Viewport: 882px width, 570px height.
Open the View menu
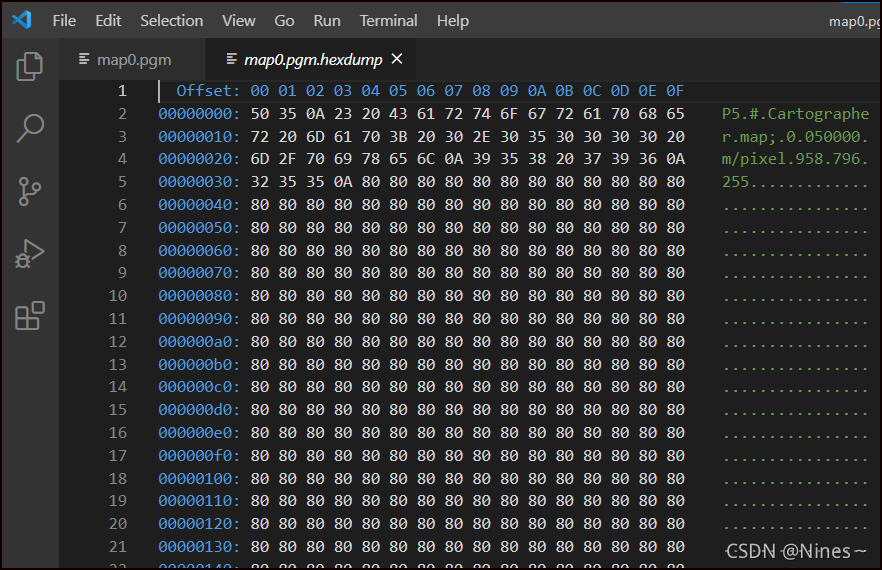point(238,21)
